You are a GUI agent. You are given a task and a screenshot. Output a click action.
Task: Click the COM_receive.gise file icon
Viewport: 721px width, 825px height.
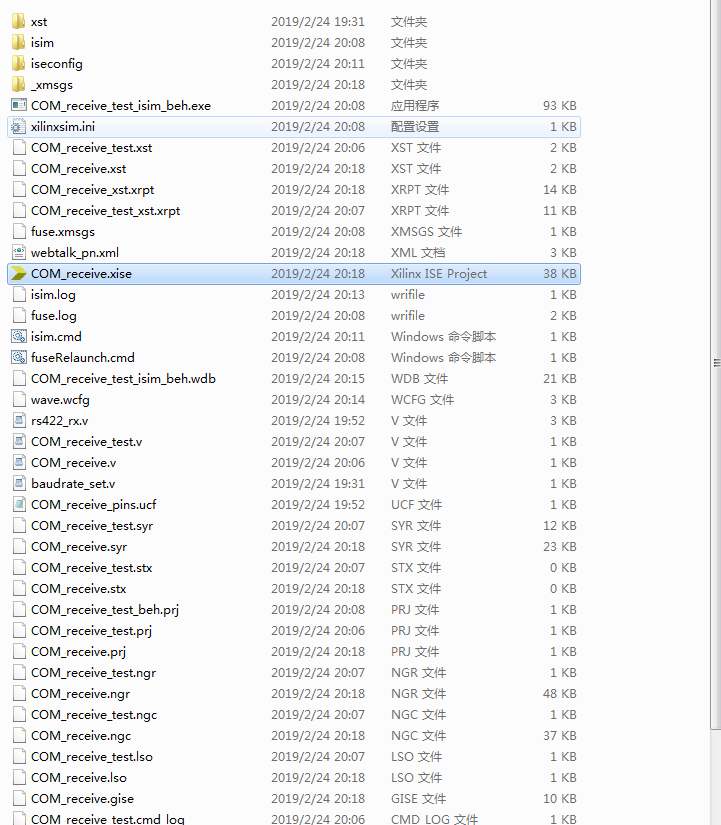pos(19,798)
